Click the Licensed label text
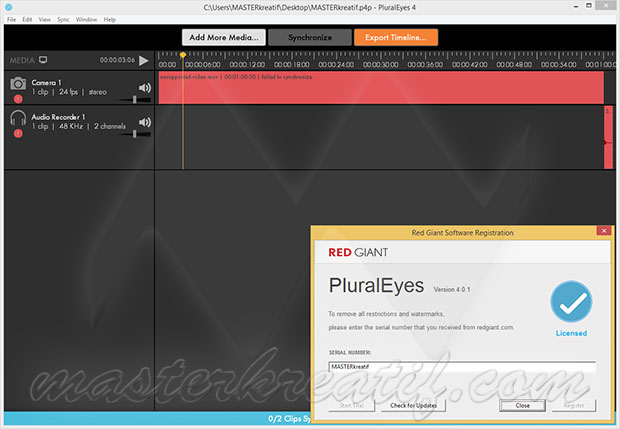Image resolution: width=620 pixels, height=429 pixels. pyautogui.click(x=571, y=333)
